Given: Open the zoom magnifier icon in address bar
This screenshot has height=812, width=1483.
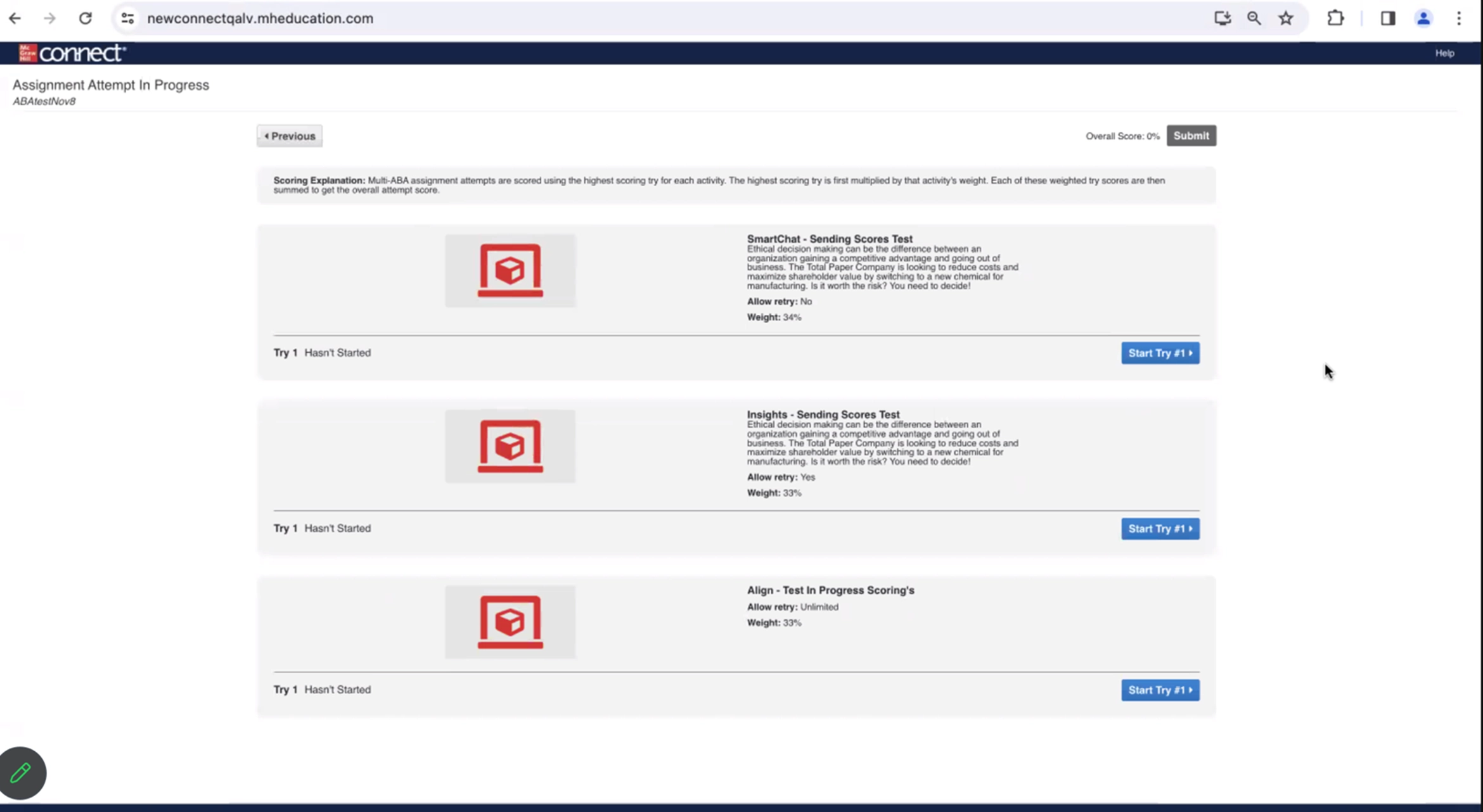Looking at the screenshot, I should [1254, 18].
